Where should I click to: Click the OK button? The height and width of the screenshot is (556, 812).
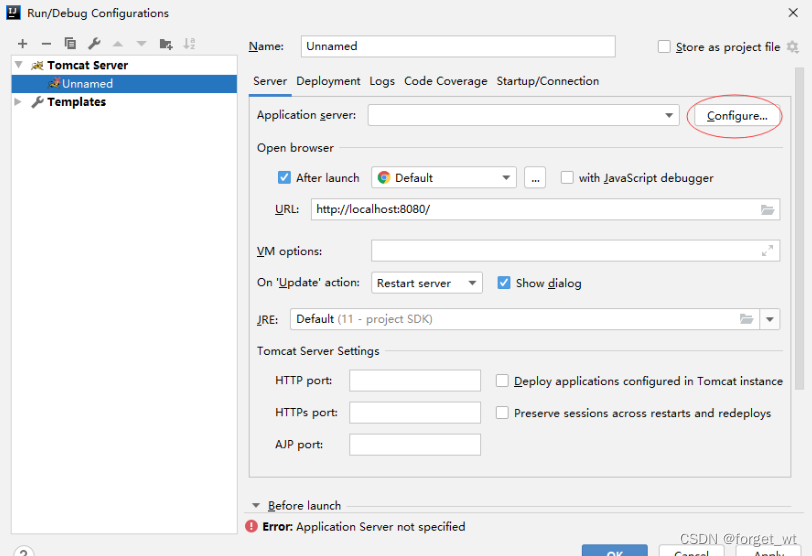pos(614,551)
